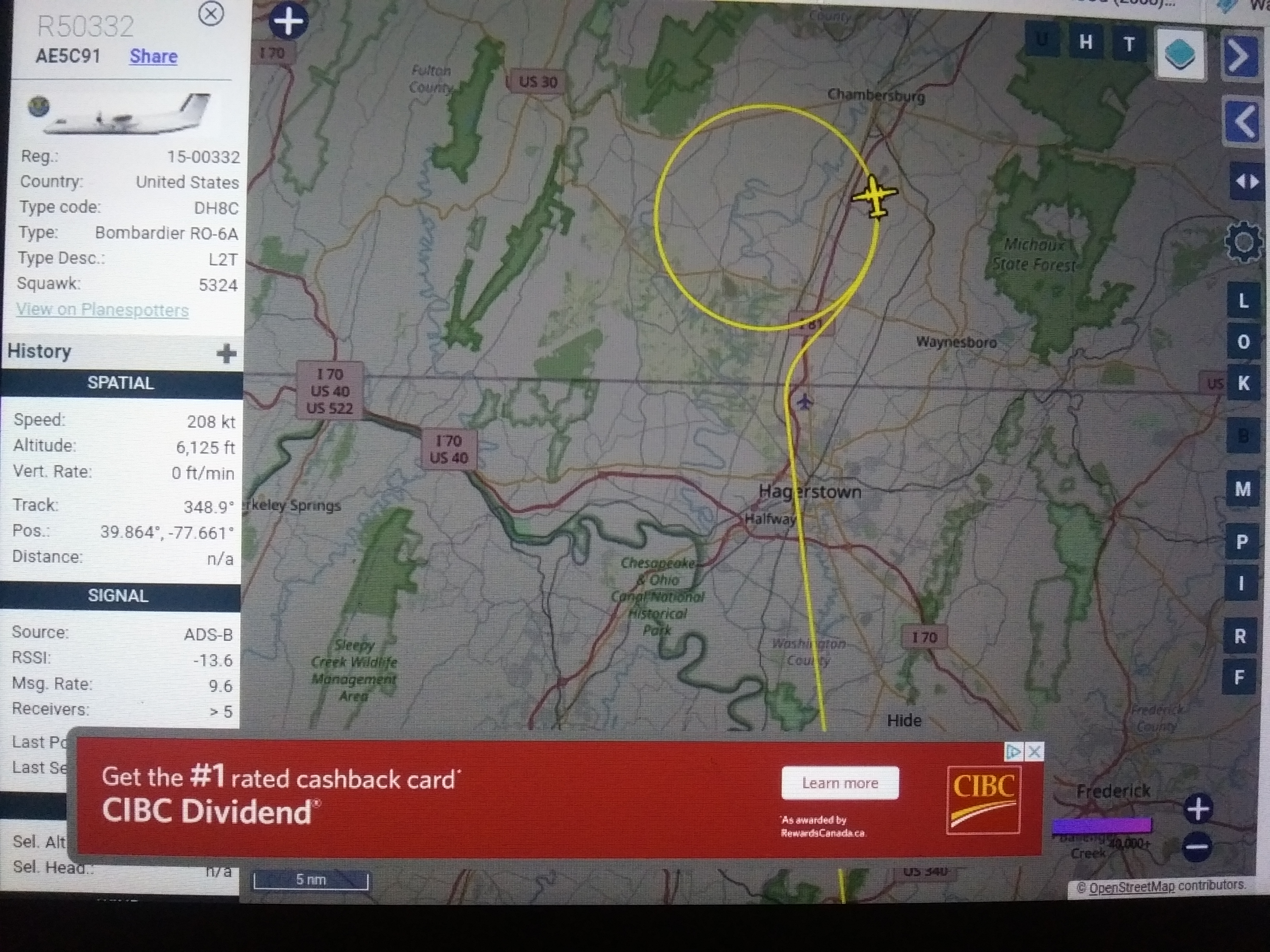Click the Hide label above the ad
Viewport: 1270px width, 952px height.
click(x=904, y=721)
